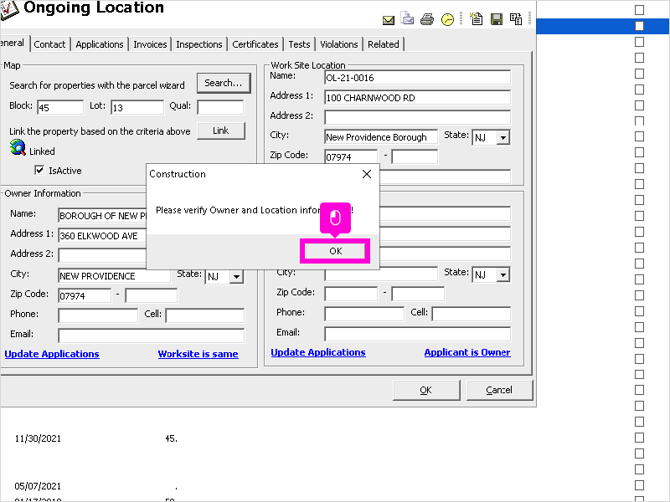The image size is (670, 502).
Task: Switch to the General tab
Action: (x=13, y=43)
